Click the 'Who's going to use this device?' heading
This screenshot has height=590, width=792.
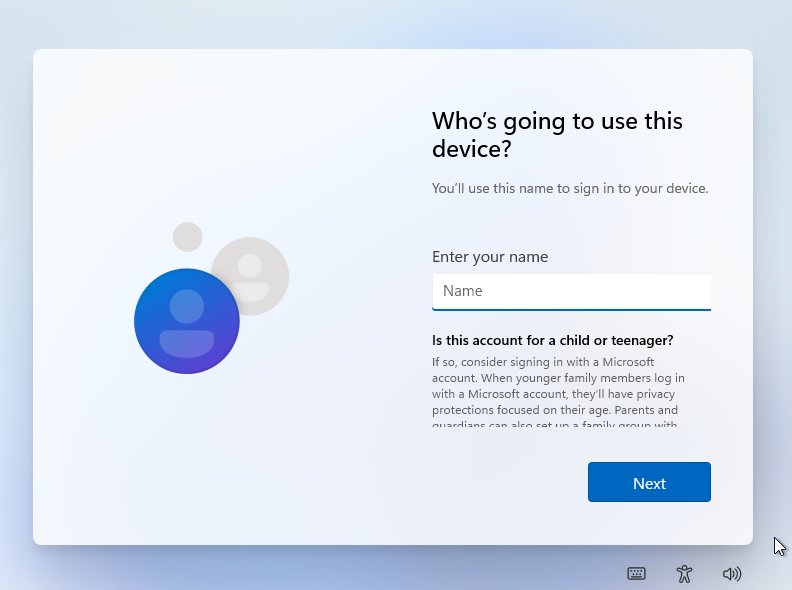tap(557, 135)
